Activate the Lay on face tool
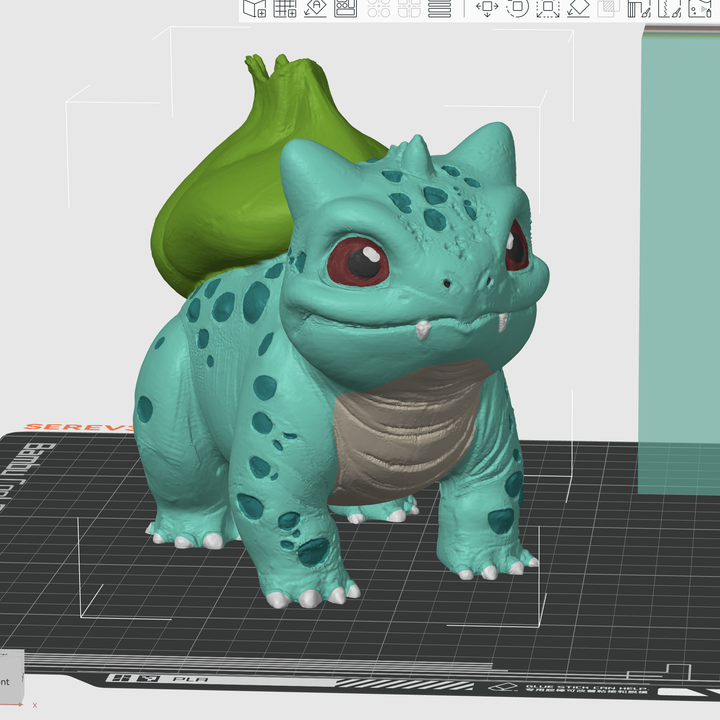The height and width of the screenshot is (720, 720). tap(578, 9)
